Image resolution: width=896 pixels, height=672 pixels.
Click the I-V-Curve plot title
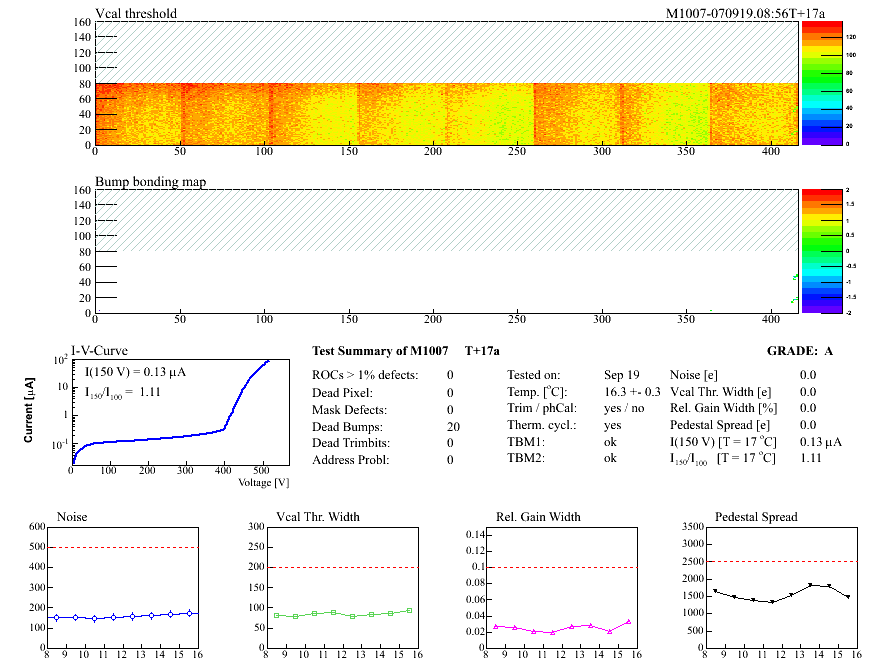pyautogui.click(x=98, y=349)
